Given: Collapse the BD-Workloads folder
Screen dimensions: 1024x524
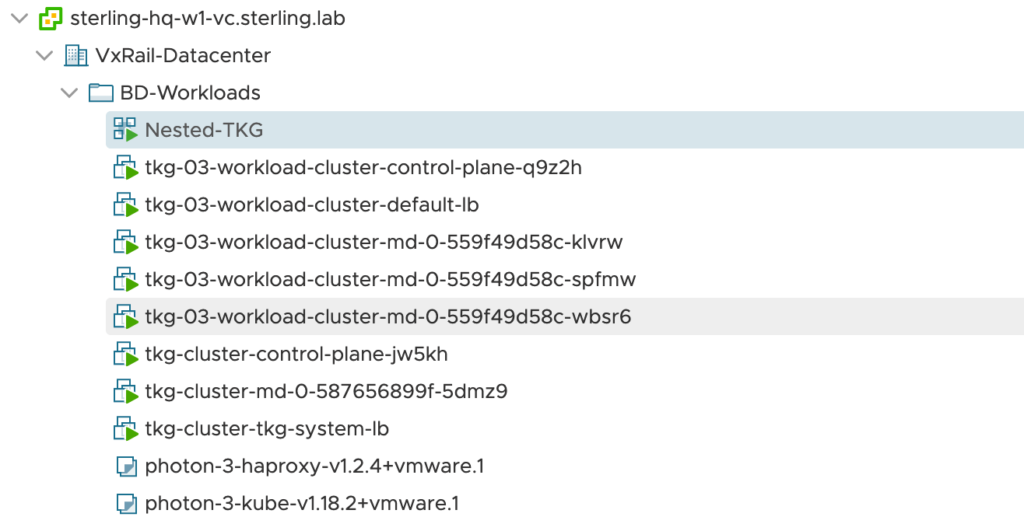Looking at the screenshot, I should click(69, 93).
